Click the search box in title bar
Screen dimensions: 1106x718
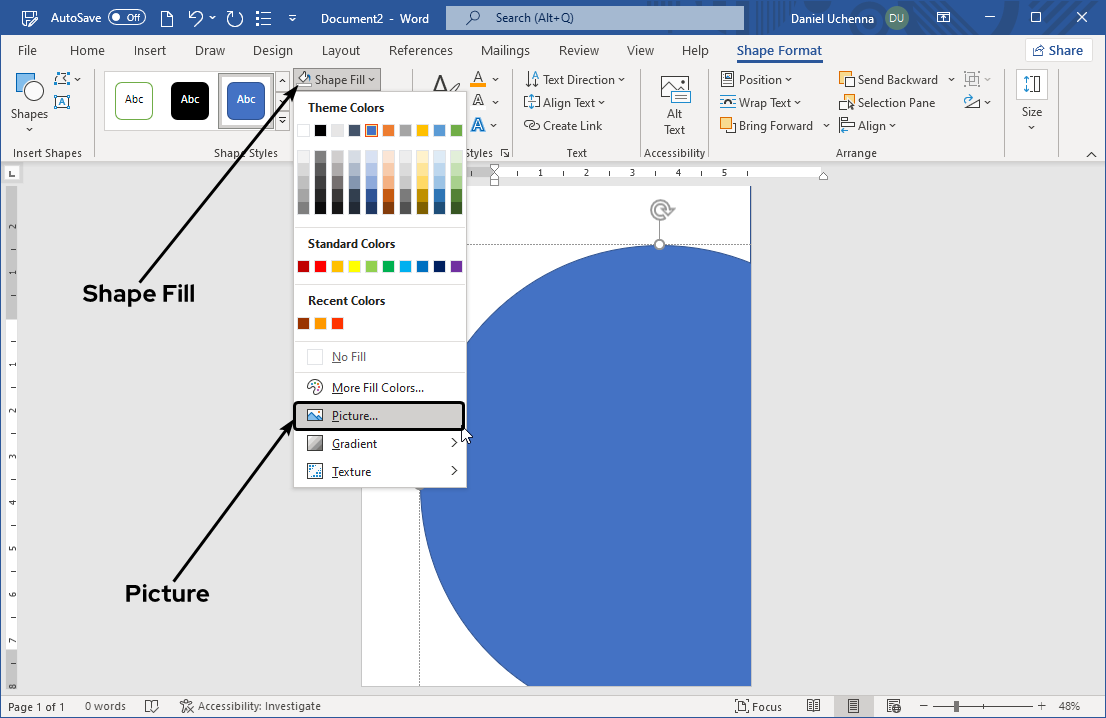595,18
